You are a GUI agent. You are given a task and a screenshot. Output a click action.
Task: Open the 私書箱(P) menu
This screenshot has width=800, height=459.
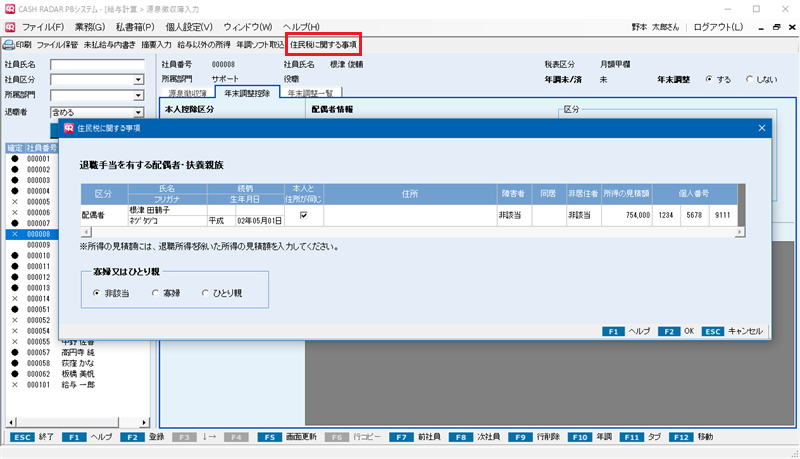[135, 27]
